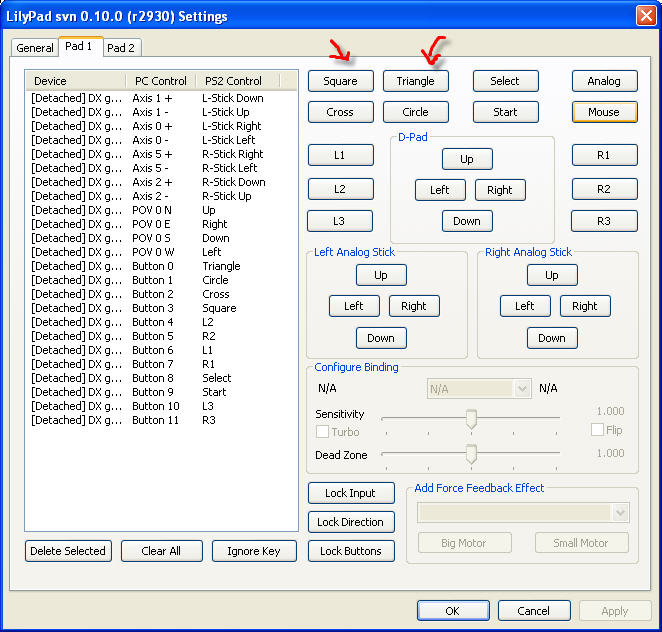Viewport: 662px width, 632px height.
Task: Bind the L3 button
Action: (340, 221)
